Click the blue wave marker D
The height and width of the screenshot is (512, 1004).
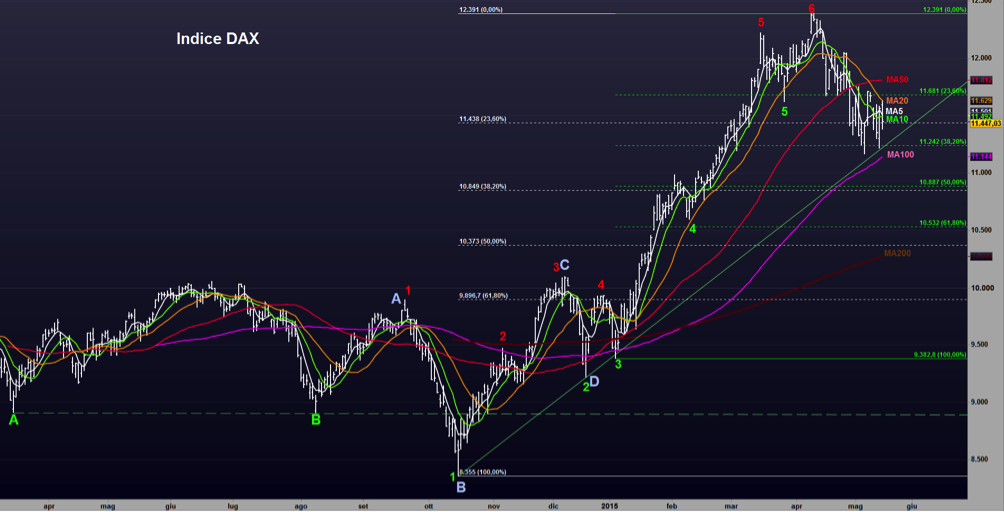594,382
